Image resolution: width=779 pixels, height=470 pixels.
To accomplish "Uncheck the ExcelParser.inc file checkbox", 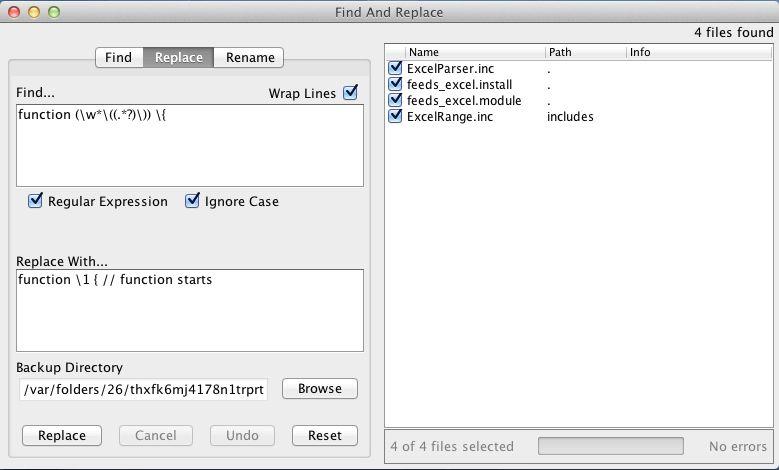I will [x=395, y=69].
